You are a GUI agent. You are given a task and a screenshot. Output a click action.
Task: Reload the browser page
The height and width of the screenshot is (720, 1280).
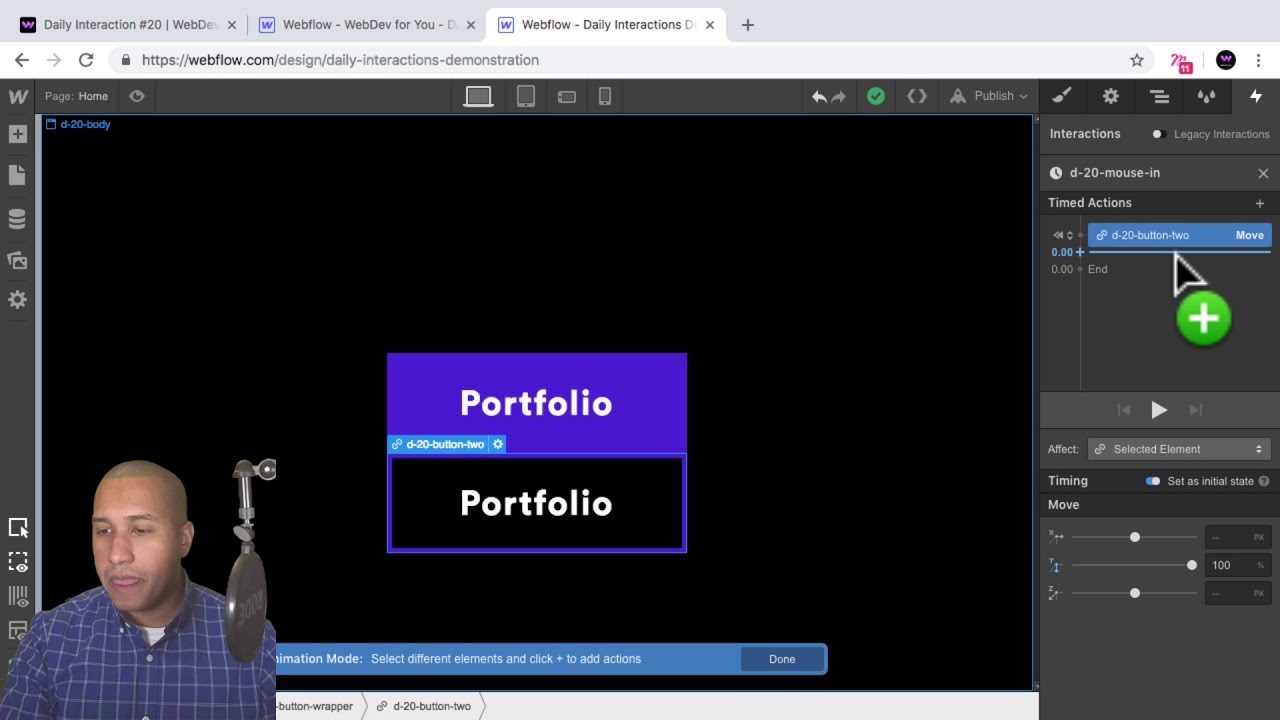click(x=86, y=60)
